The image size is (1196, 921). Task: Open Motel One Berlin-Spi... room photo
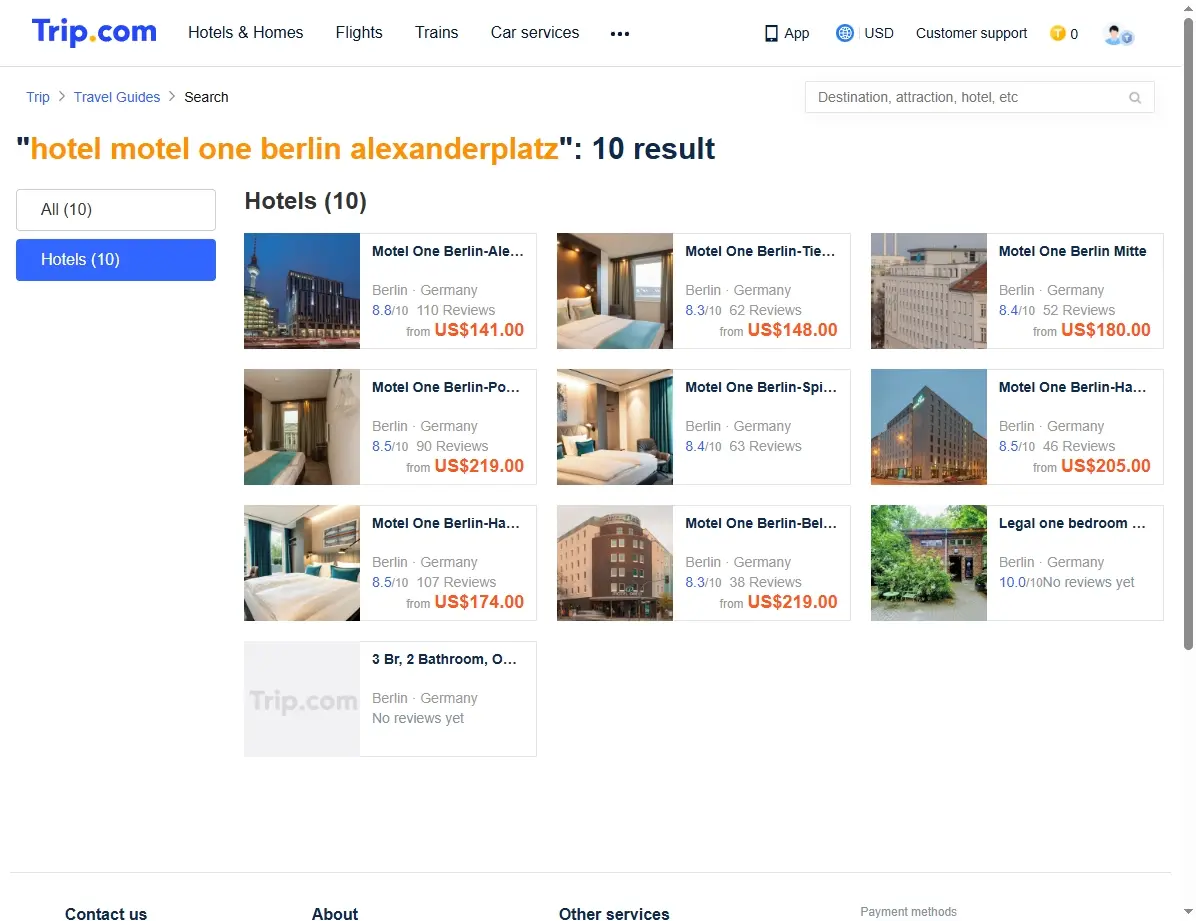tap(615, 427)
